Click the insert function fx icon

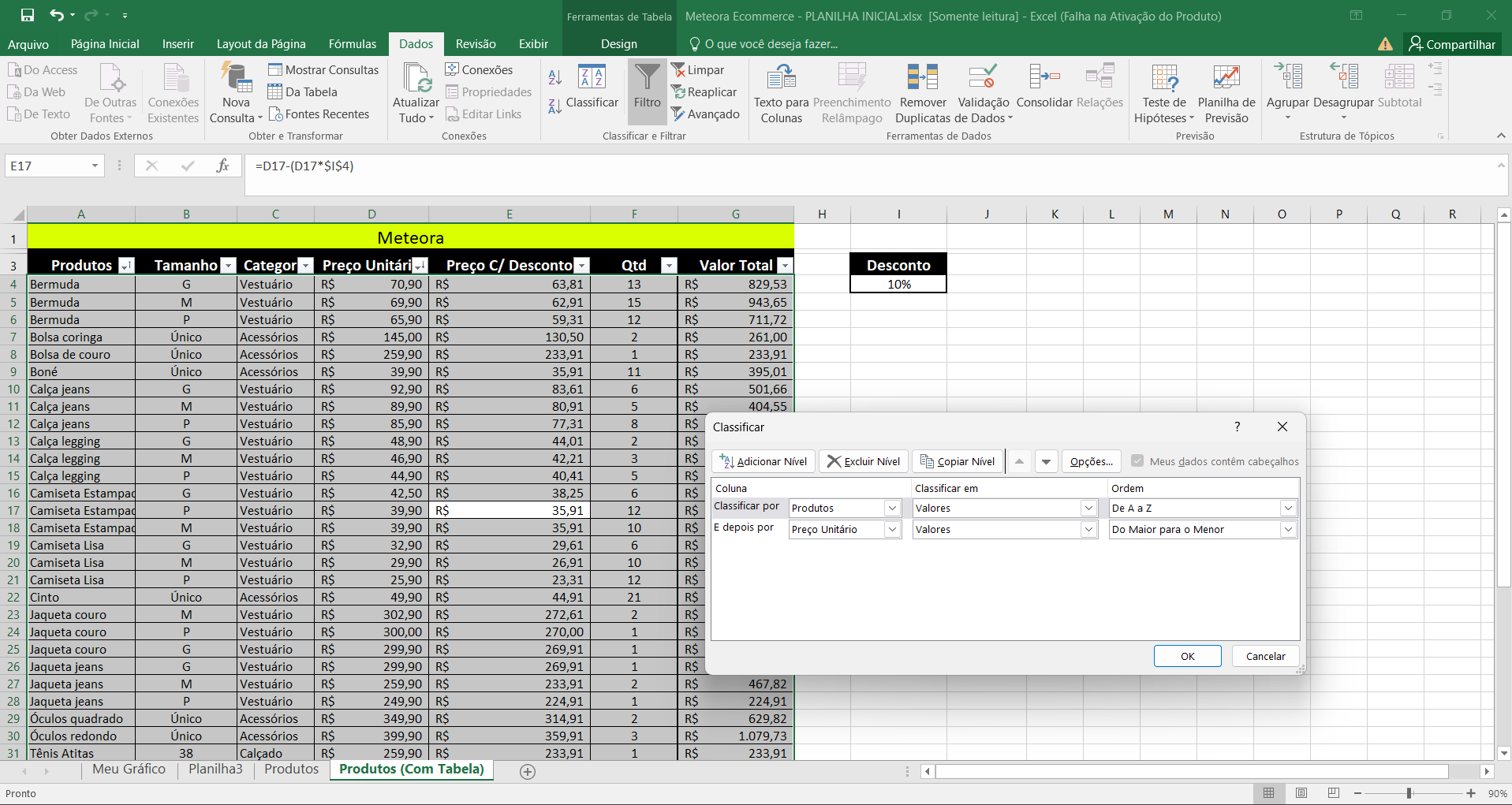pyautogui.click(x=222, y=166)
